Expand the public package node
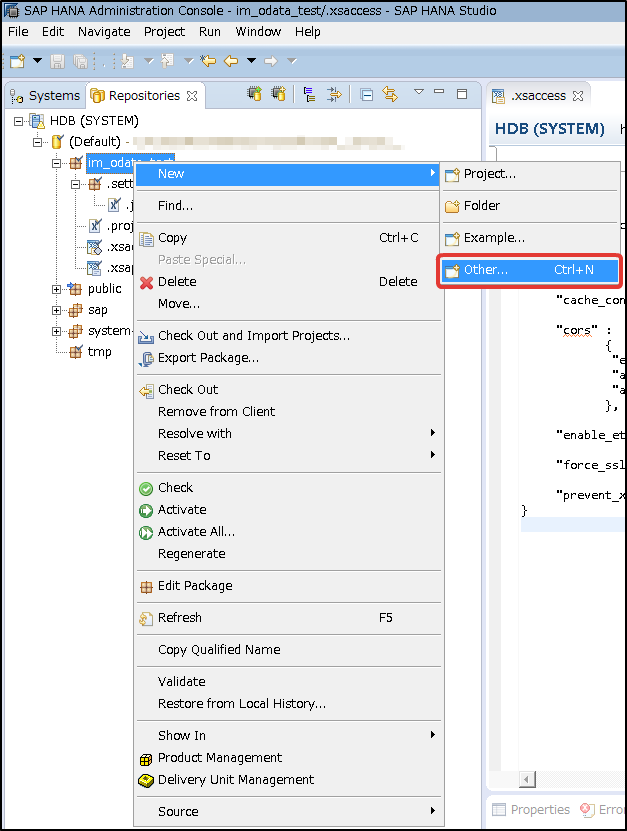The height and width of the screenshot is (831, 627). coord(56,289)
